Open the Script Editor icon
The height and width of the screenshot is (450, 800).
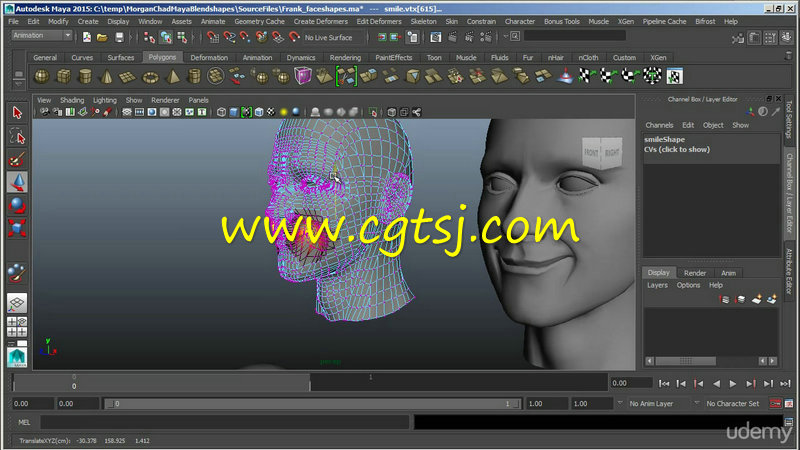(789, 422)
